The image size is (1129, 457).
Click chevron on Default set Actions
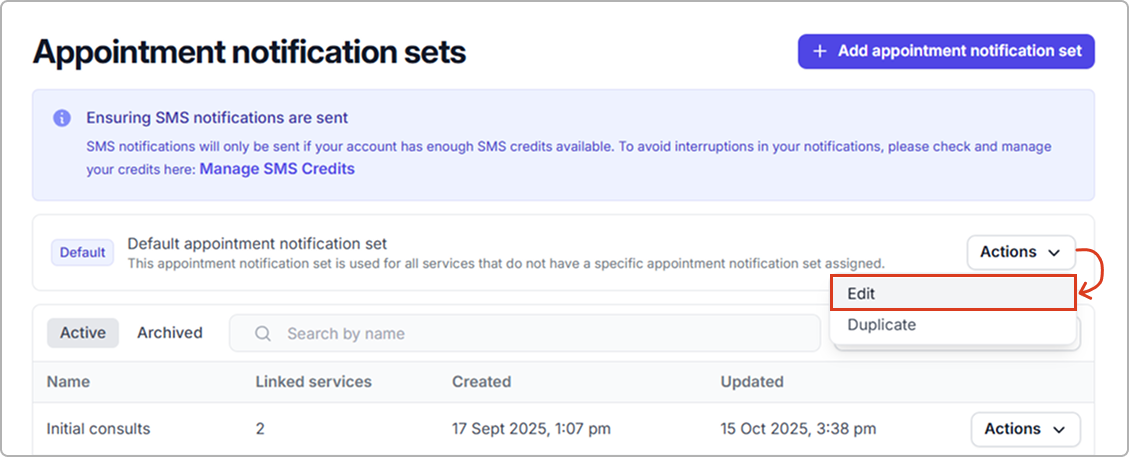[1054, 253]
